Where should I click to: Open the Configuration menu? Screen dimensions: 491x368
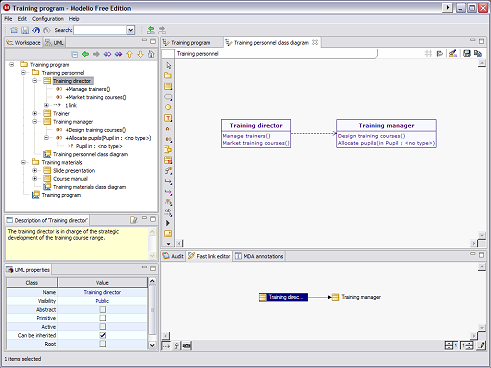tap(48, 19)
